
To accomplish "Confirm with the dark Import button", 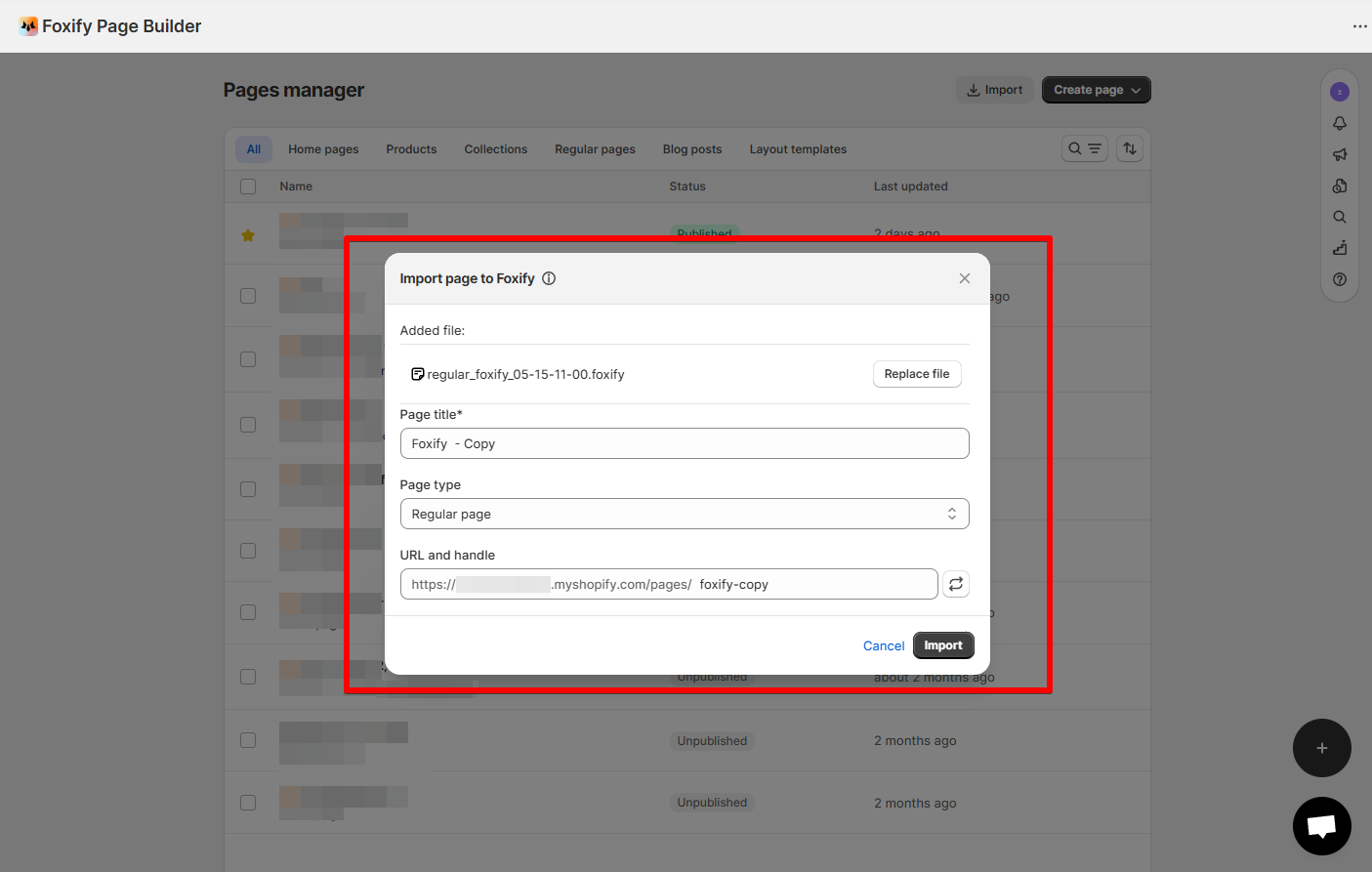I will click(x=943, y=645).
